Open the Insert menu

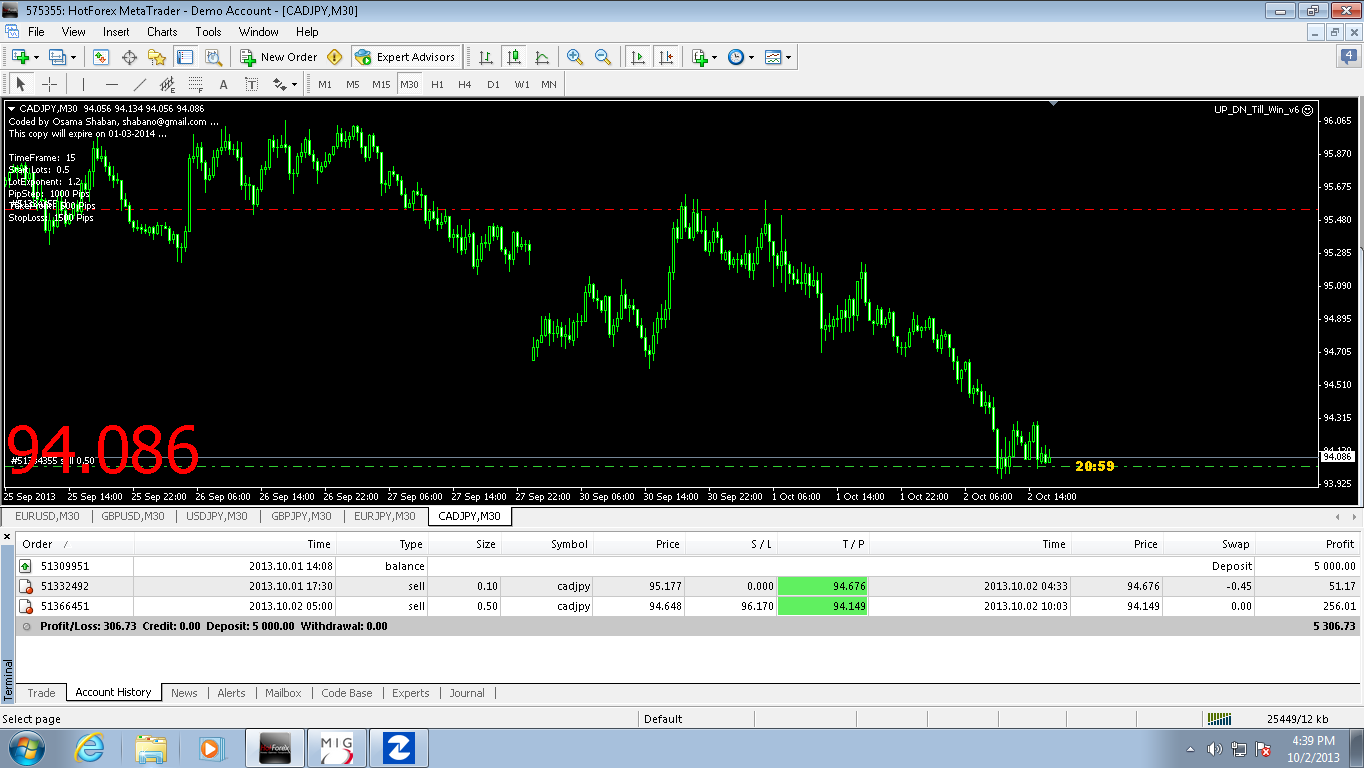(x=116, y=32)
